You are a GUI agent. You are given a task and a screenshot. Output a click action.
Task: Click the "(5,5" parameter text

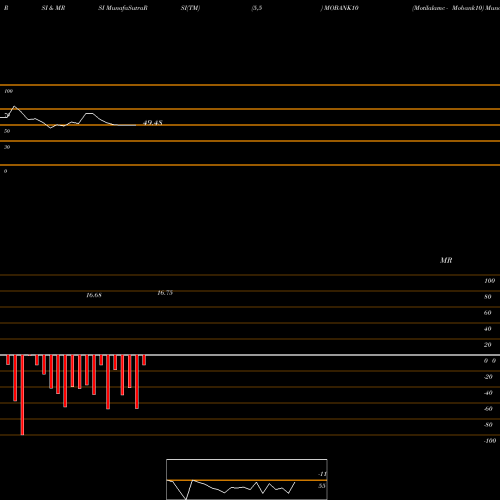point(257,8)
